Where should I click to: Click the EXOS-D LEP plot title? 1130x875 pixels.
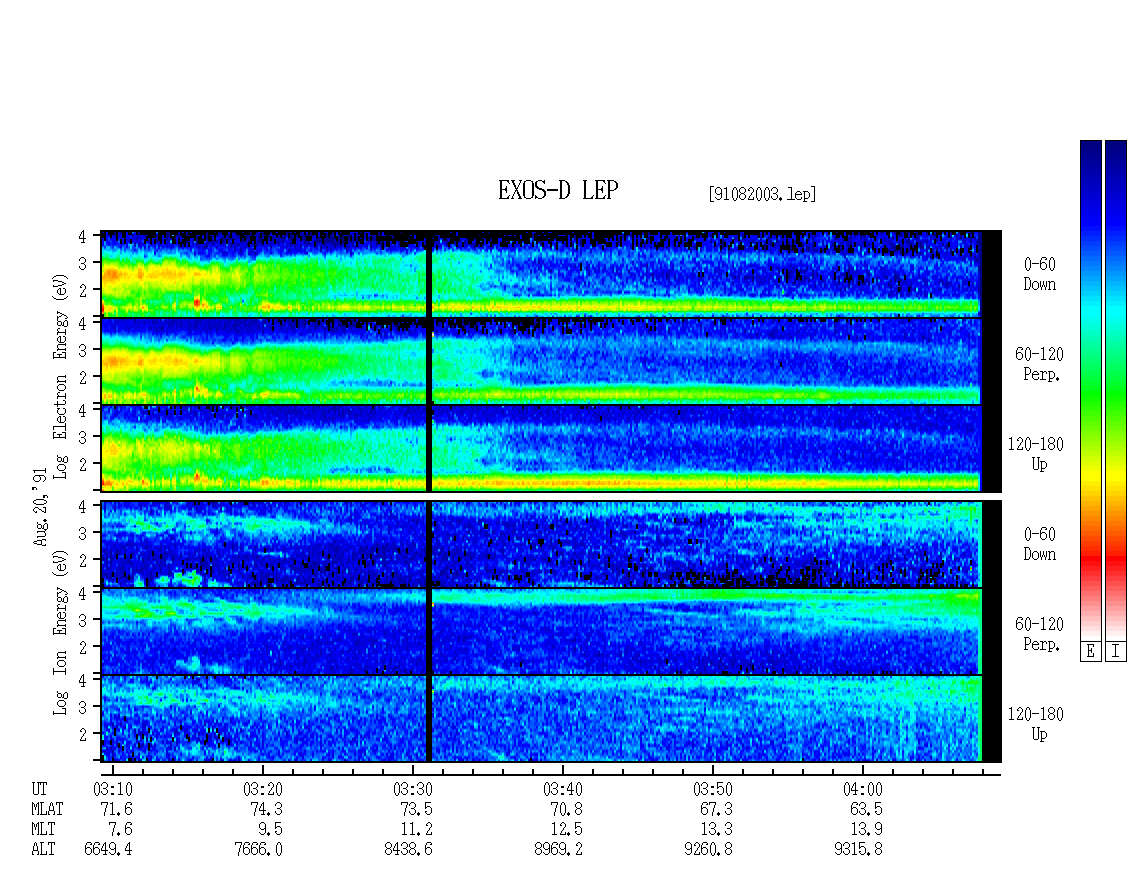[x=558, y=190]
